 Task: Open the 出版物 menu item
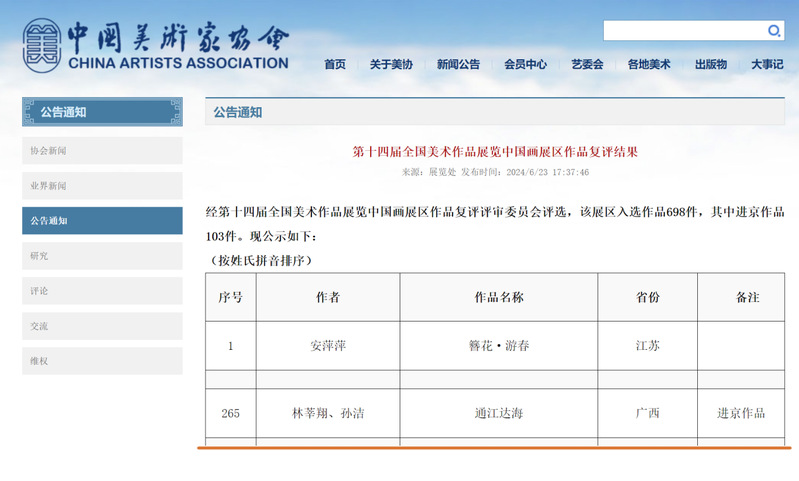pyautogui.click(x=711, y=64)
